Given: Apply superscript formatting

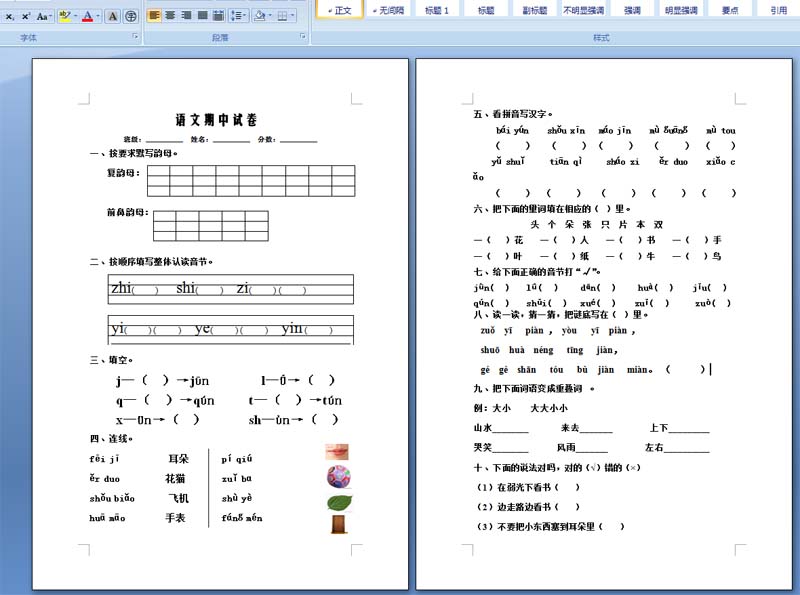Looking at the screenshot, I should pos(26,16).
